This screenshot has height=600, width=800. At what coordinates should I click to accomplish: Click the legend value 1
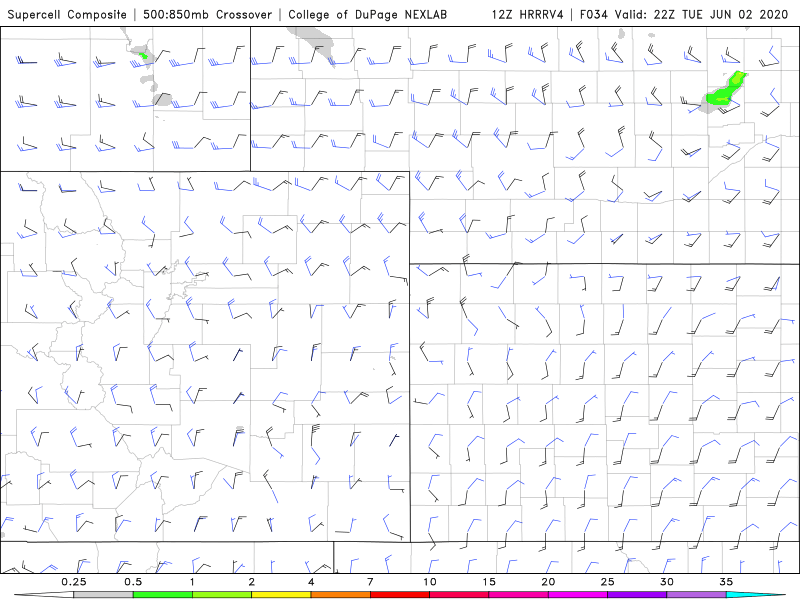coord(192,582)
